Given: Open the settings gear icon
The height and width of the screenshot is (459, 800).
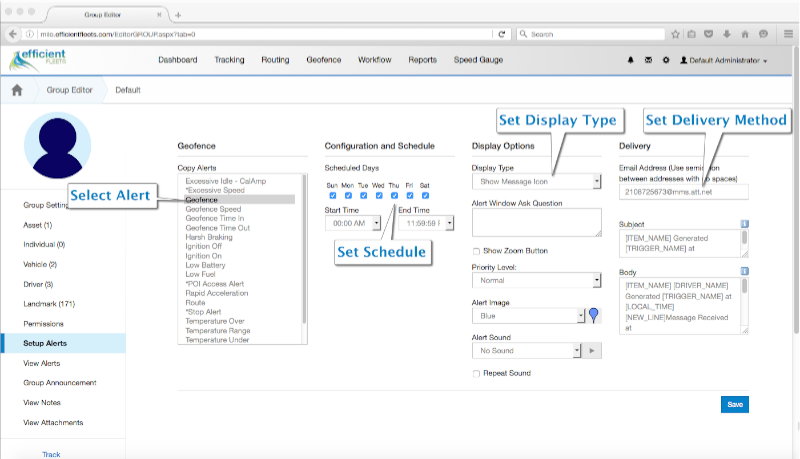Looking at the screenshot, I should pos(666,60).
